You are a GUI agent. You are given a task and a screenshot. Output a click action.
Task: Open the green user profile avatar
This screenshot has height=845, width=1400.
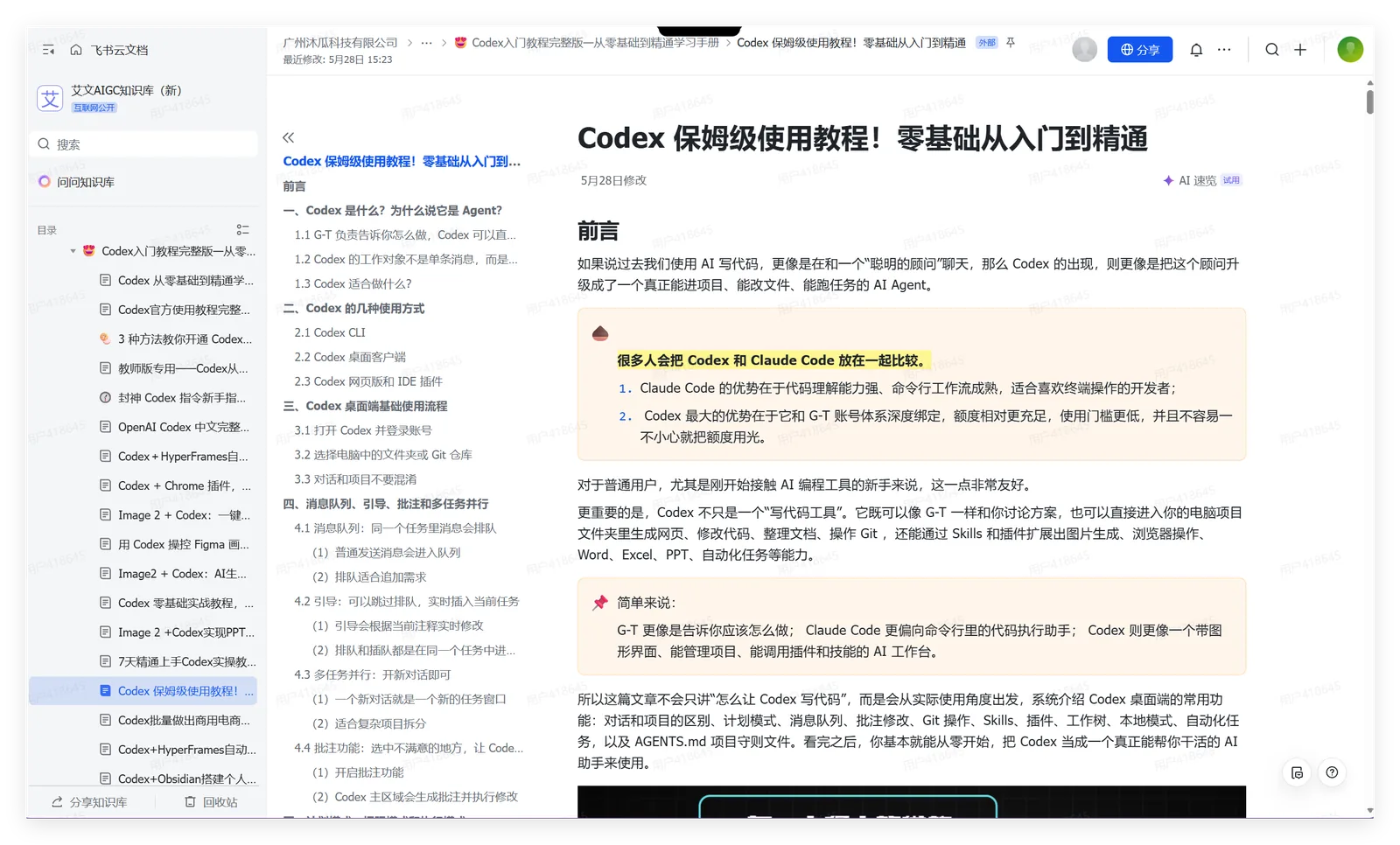pos(1350,50)
